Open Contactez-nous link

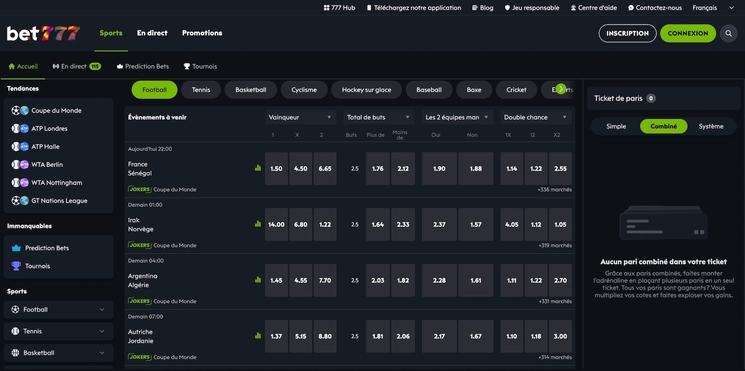[655, 8]
